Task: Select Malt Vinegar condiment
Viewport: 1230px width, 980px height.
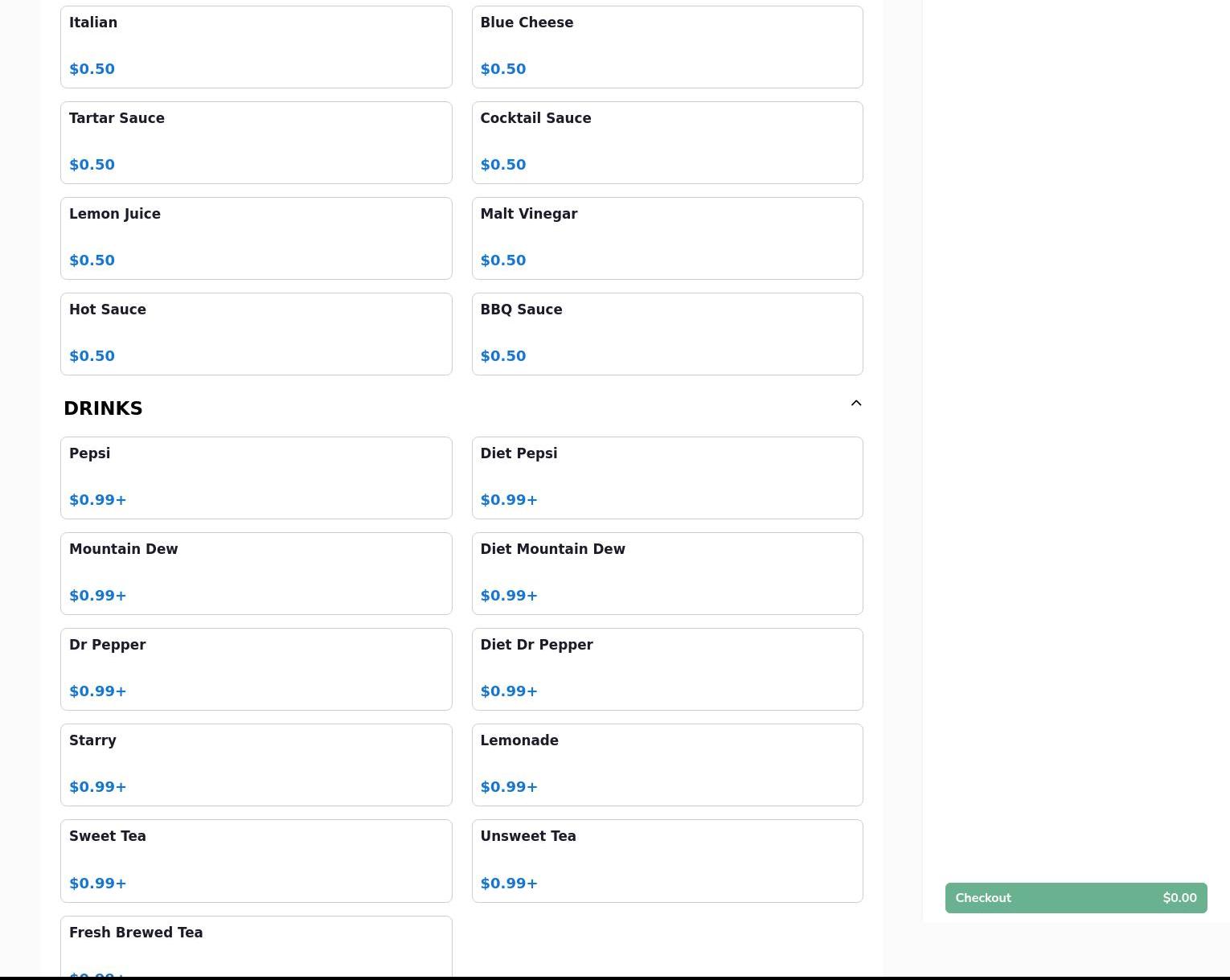Action: coord(666,238)
